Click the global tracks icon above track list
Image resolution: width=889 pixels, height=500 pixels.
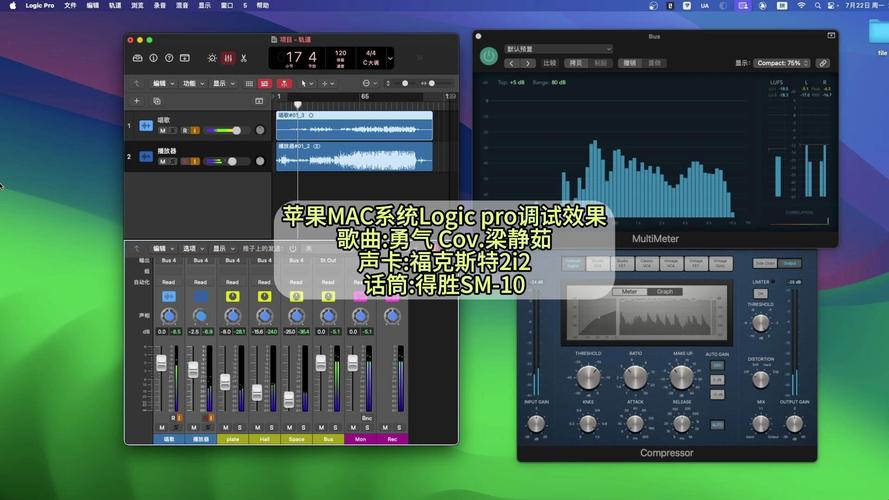pos(259,101)
